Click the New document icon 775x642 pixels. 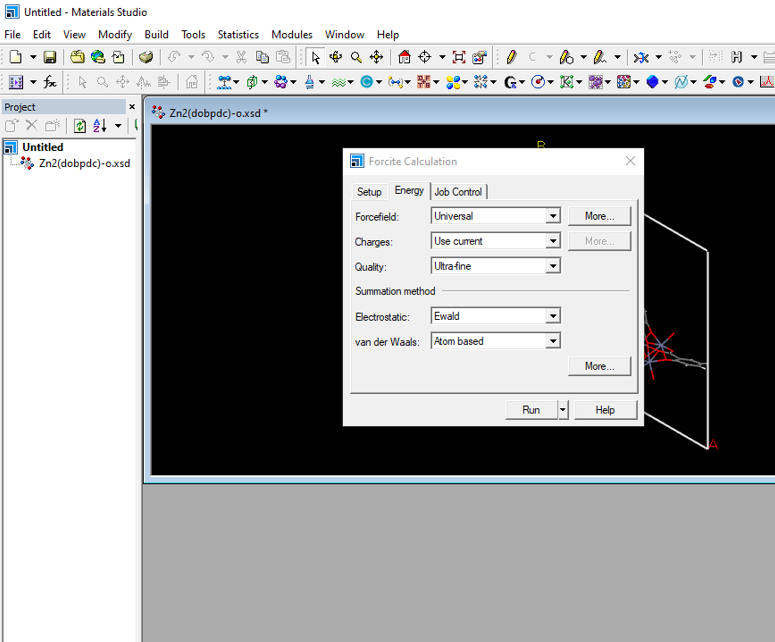pyautogui.click(x=16, y=57)
